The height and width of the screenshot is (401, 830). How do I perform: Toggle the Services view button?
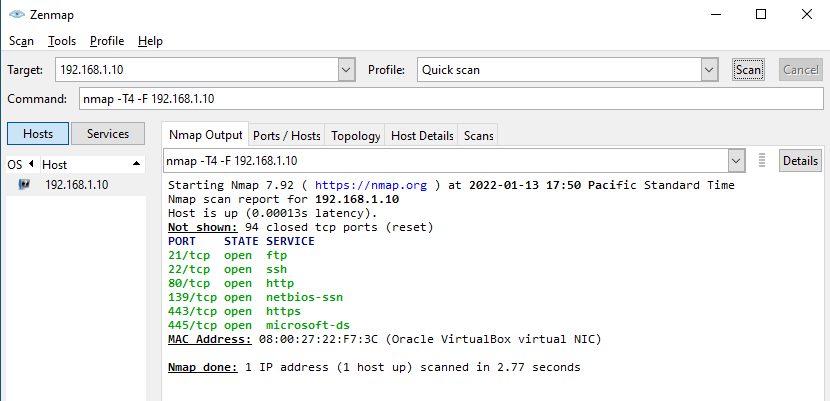click(108, 134)
